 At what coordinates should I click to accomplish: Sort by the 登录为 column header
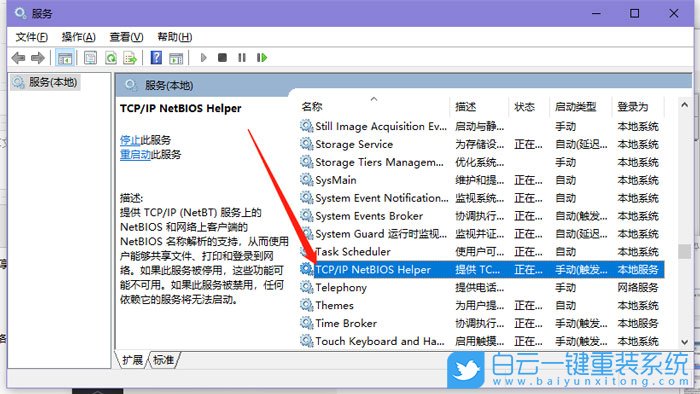tap(632, 107)
